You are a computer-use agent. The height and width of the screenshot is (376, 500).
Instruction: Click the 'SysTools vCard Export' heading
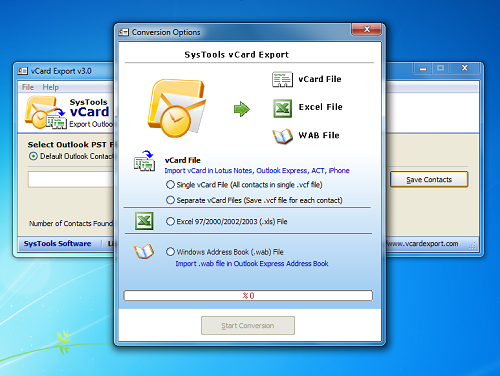click(237, 55)
